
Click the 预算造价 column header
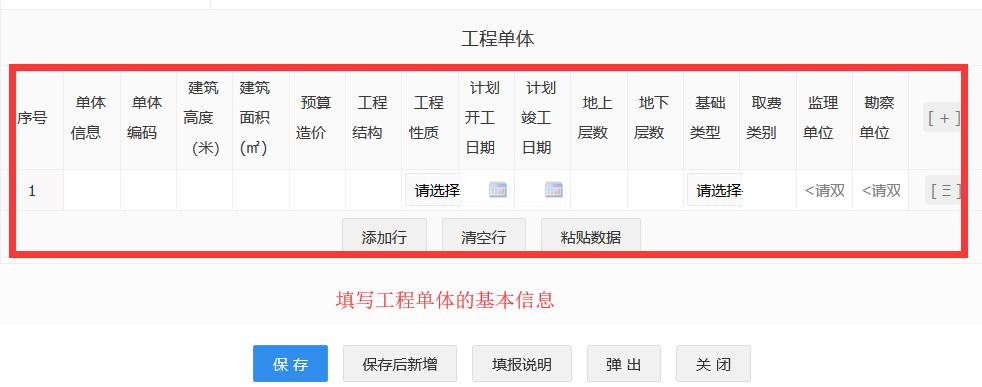pos(317,118)
